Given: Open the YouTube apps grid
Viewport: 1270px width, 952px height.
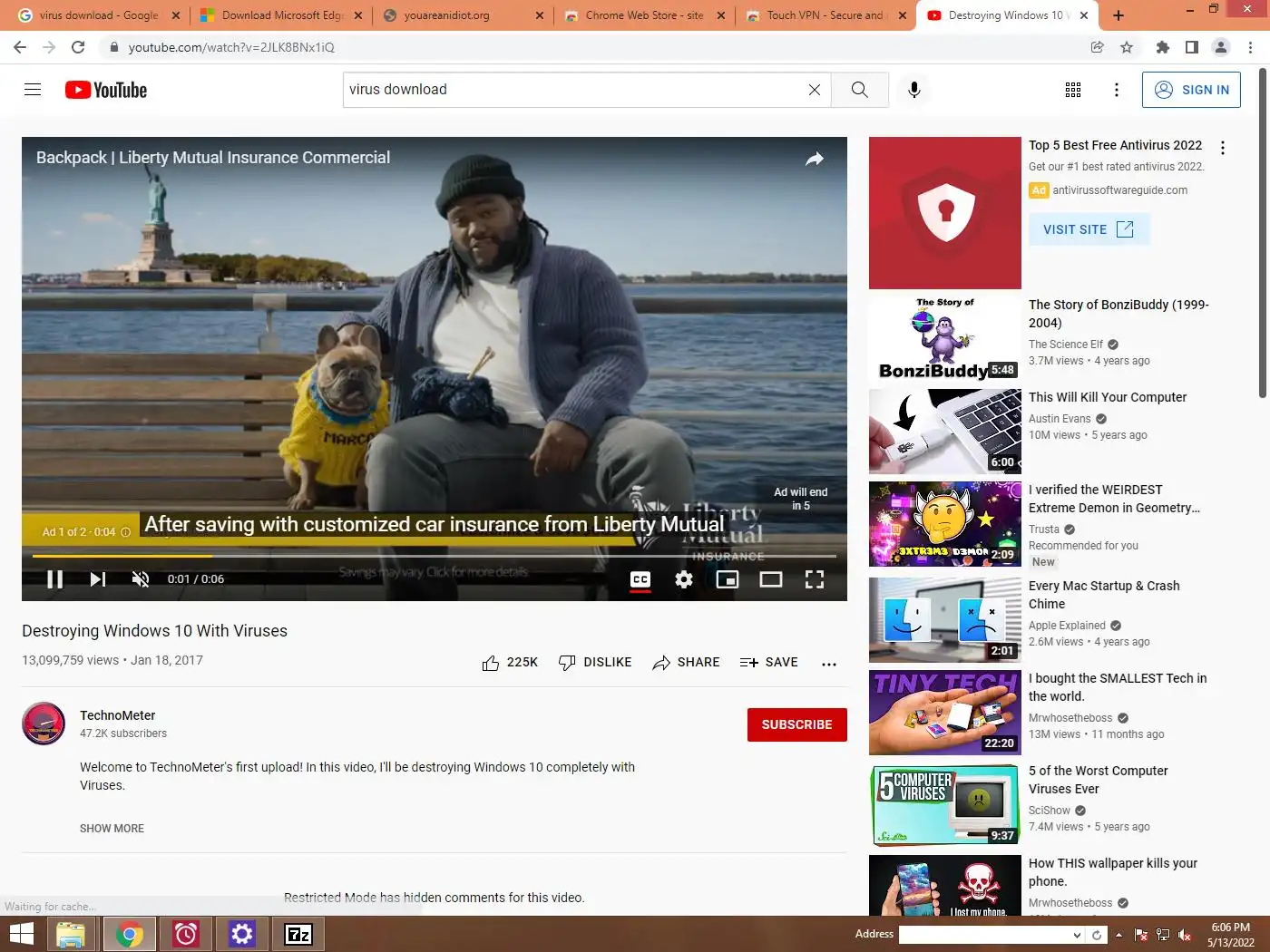Looking at the screenshot, I should pos(1073,90).
